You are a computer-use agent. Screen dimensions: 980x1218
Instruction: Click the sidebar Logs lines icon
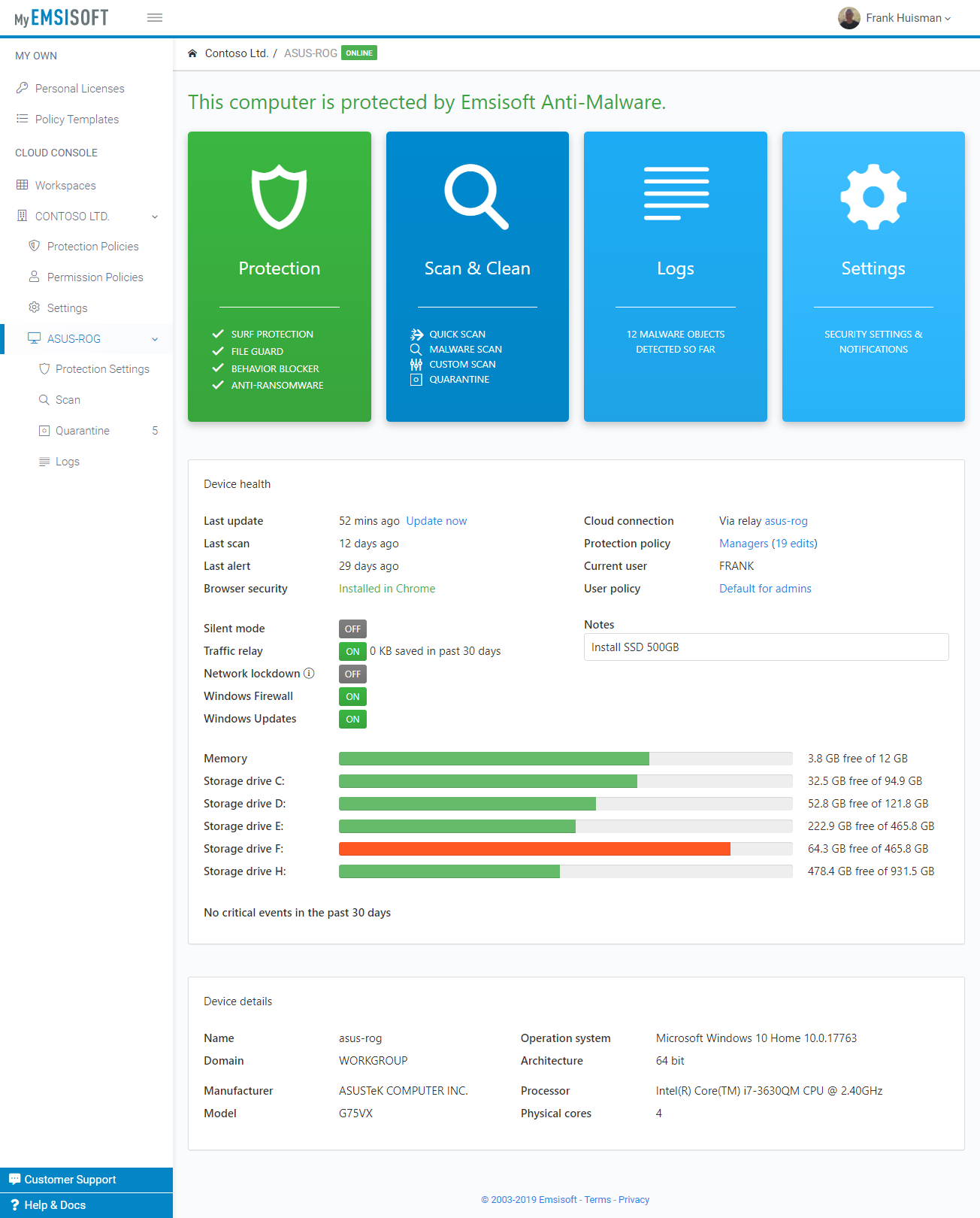point(44,462)
